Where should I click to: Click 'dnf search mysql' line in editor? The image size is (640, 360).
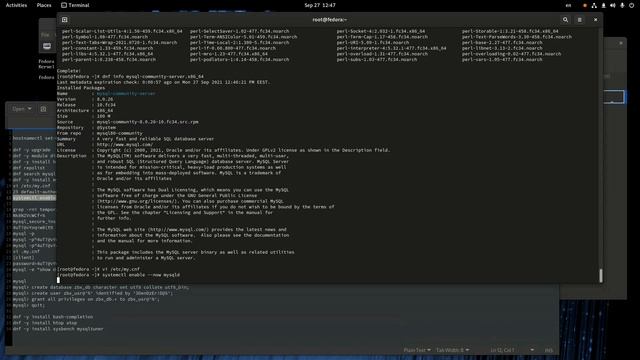point(34,174)
